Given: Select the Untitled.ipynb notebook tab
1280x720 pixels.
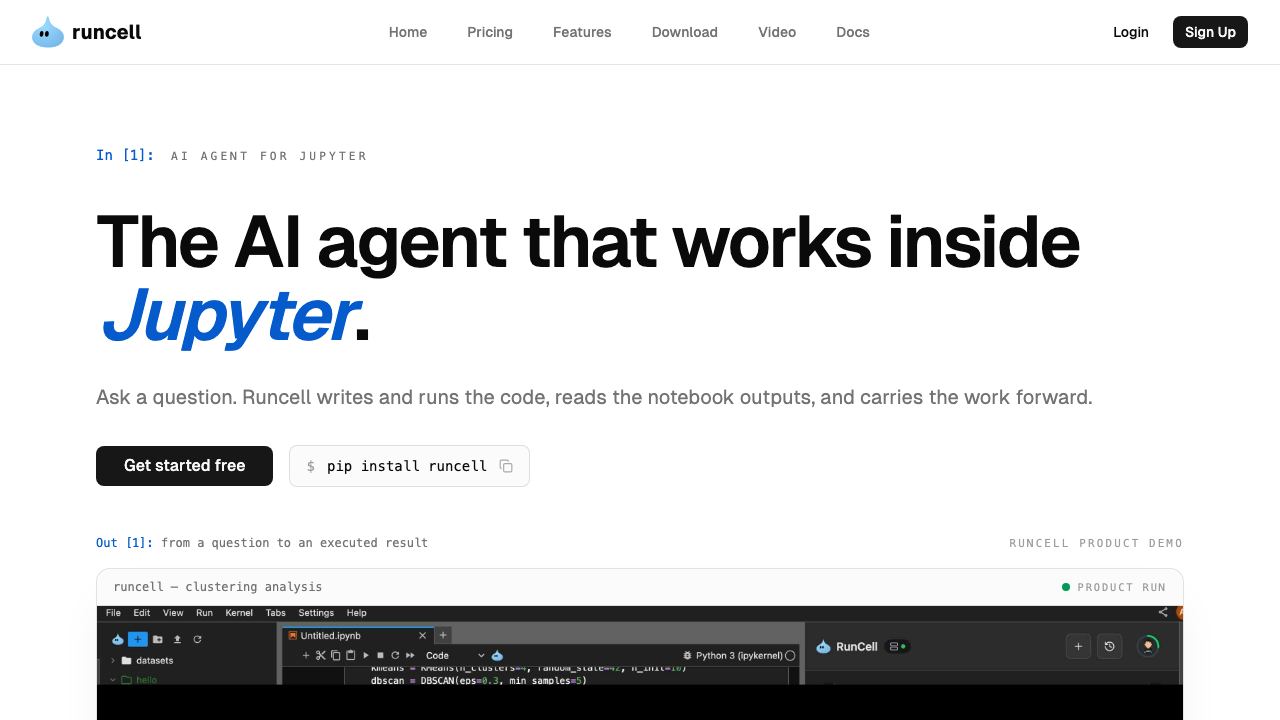Looking at the screenshot, I should coord(357,635).
